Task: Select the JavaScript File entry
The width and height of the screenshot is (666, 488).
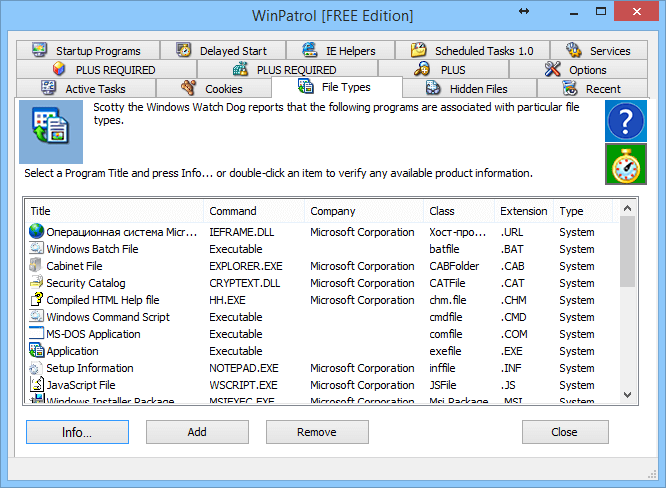Action: click(322, 385)
